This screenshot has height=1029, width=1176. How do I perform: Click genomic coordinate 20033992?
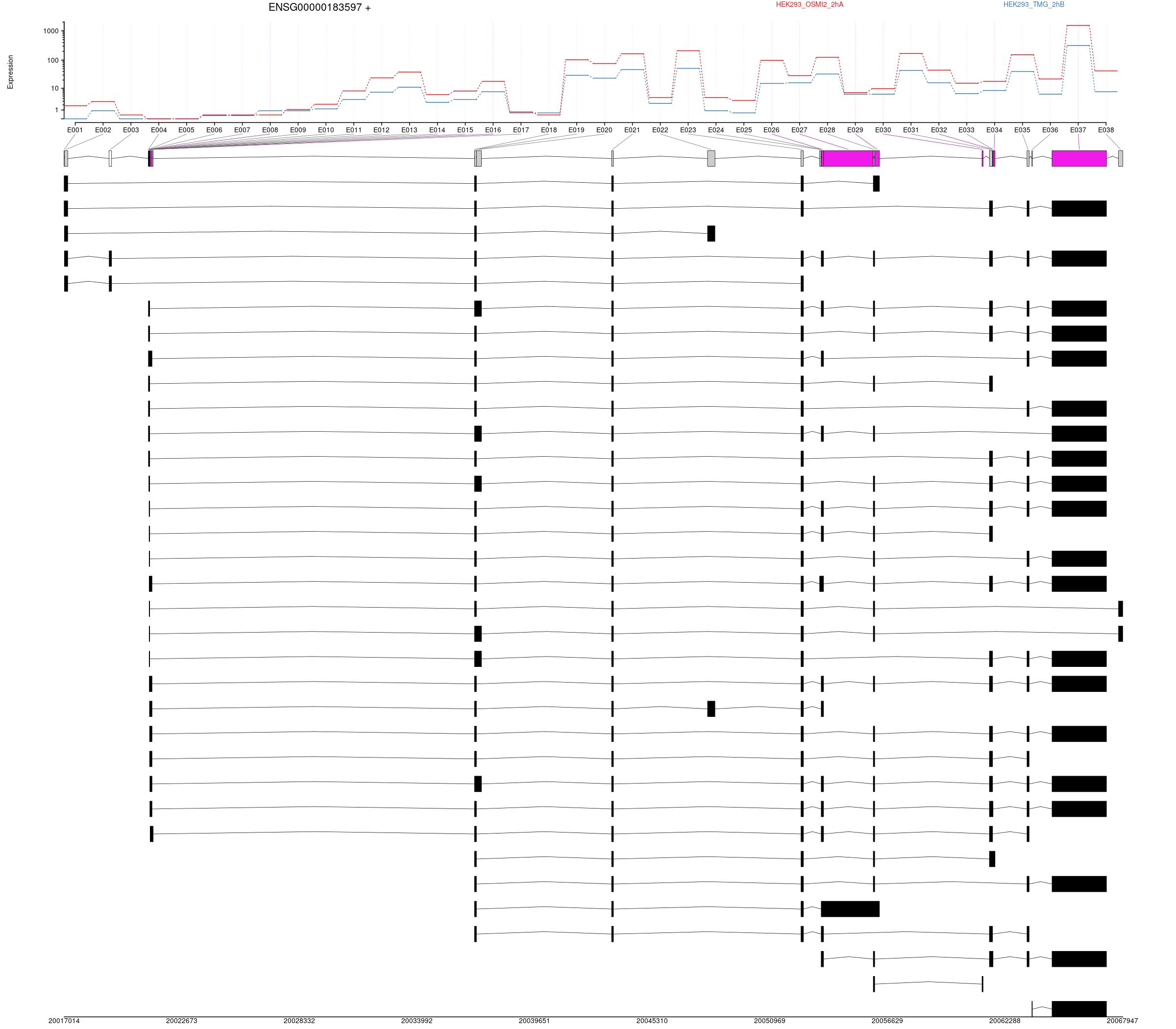[x=417, y=1021]
